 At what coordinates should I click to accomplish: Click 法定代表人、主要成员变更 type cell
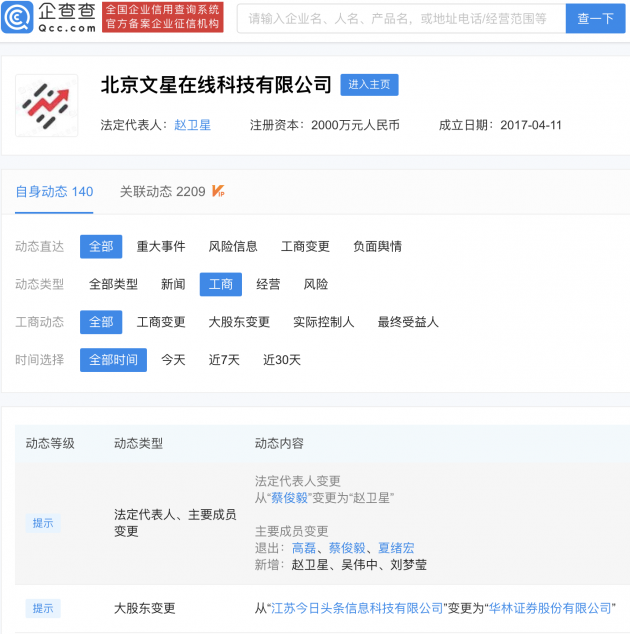point(175,523)
